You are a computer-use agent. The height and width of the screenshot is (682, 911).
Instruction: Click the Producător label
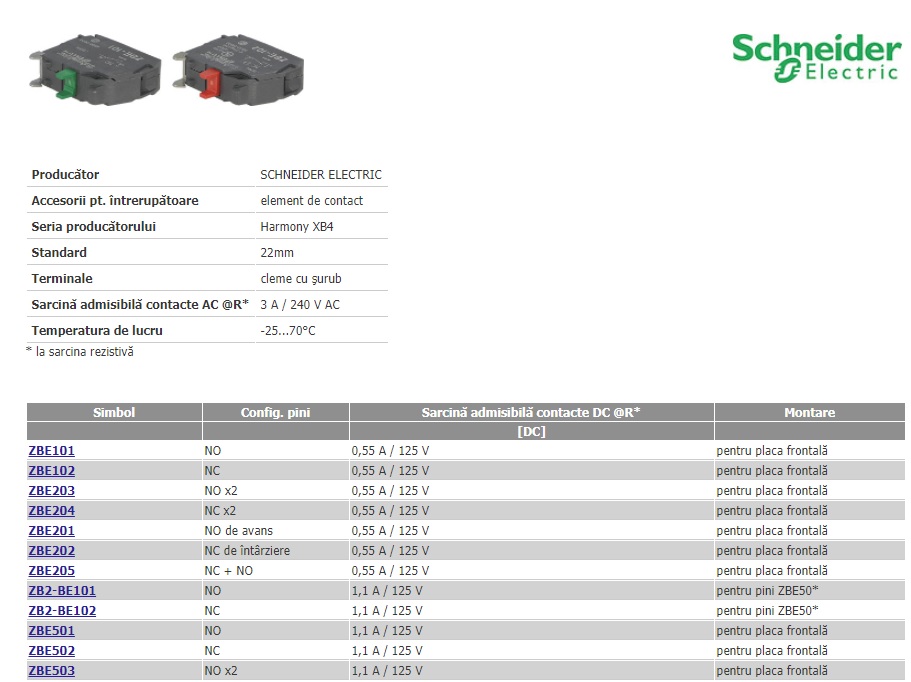coord(65,175)
